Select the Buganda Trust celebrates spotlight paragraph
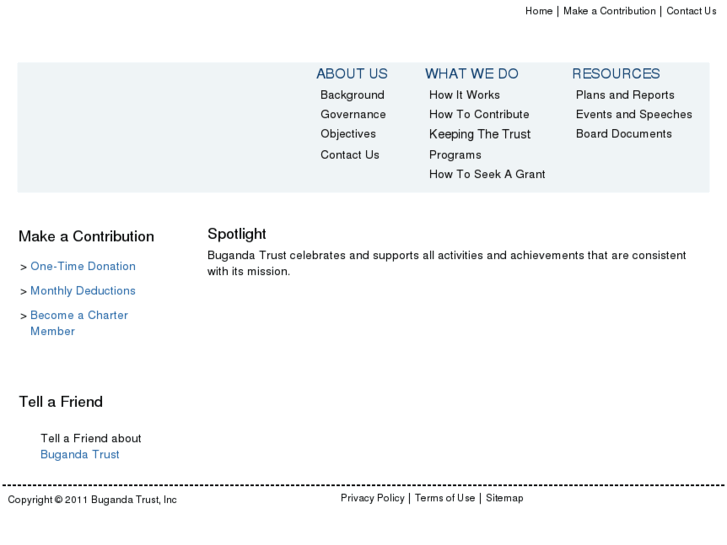The width and height of the screenshot is (727, 545). pyautogui.click(x=446, y=263)
